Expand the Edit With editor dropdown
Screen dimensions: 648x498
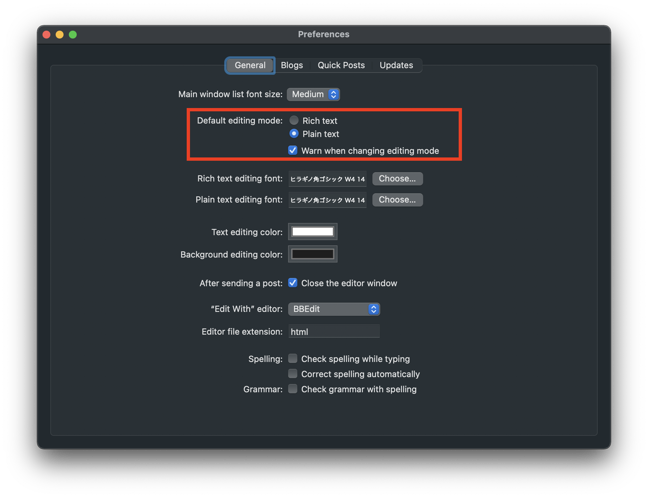click(334, 309)
